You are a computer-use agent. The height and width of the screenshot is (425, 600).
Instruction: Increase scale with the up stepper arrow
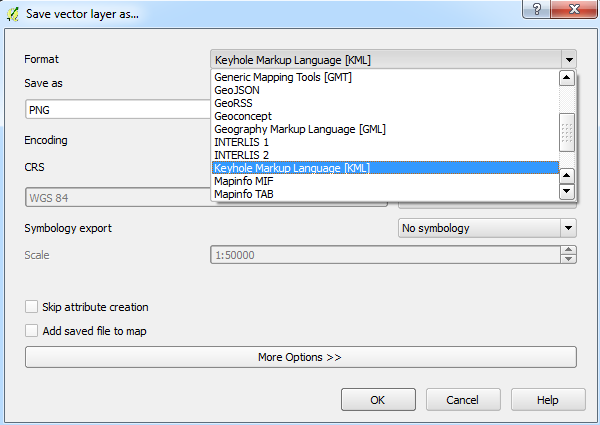pyautogui.click(x=568, y=250)
